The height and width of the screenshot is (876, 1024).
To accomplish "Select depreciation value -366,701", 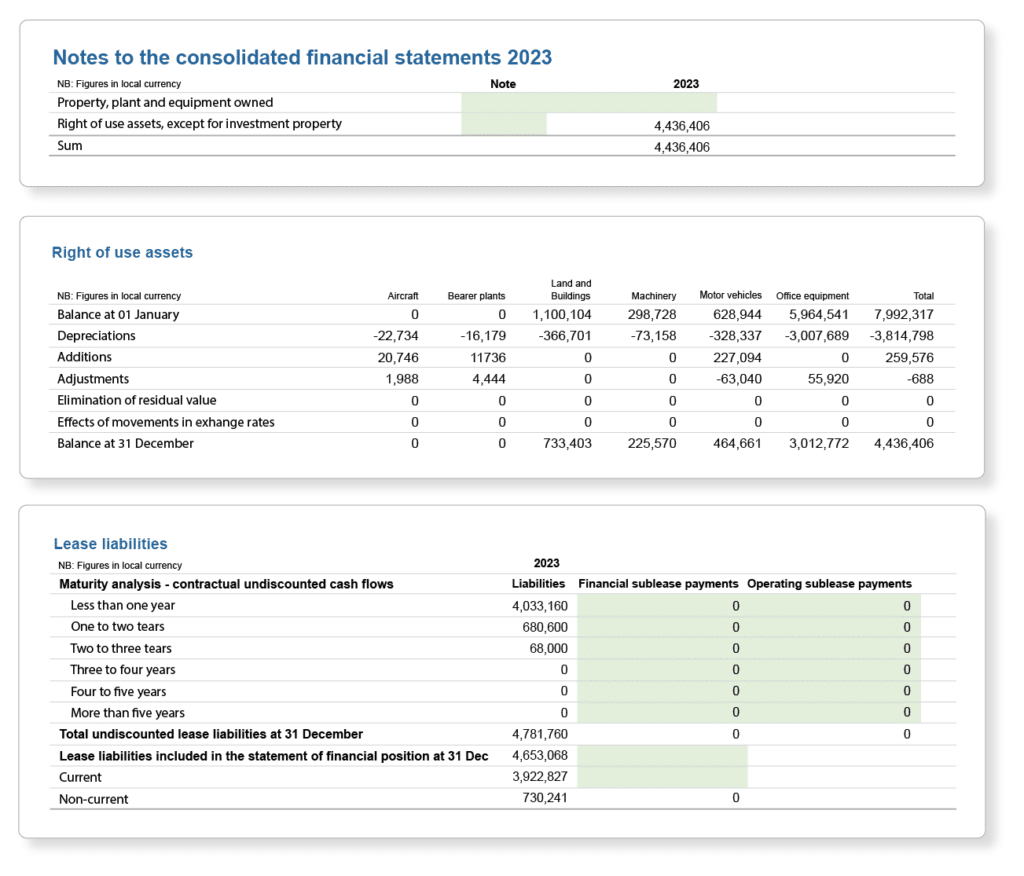I will (565, 336).
